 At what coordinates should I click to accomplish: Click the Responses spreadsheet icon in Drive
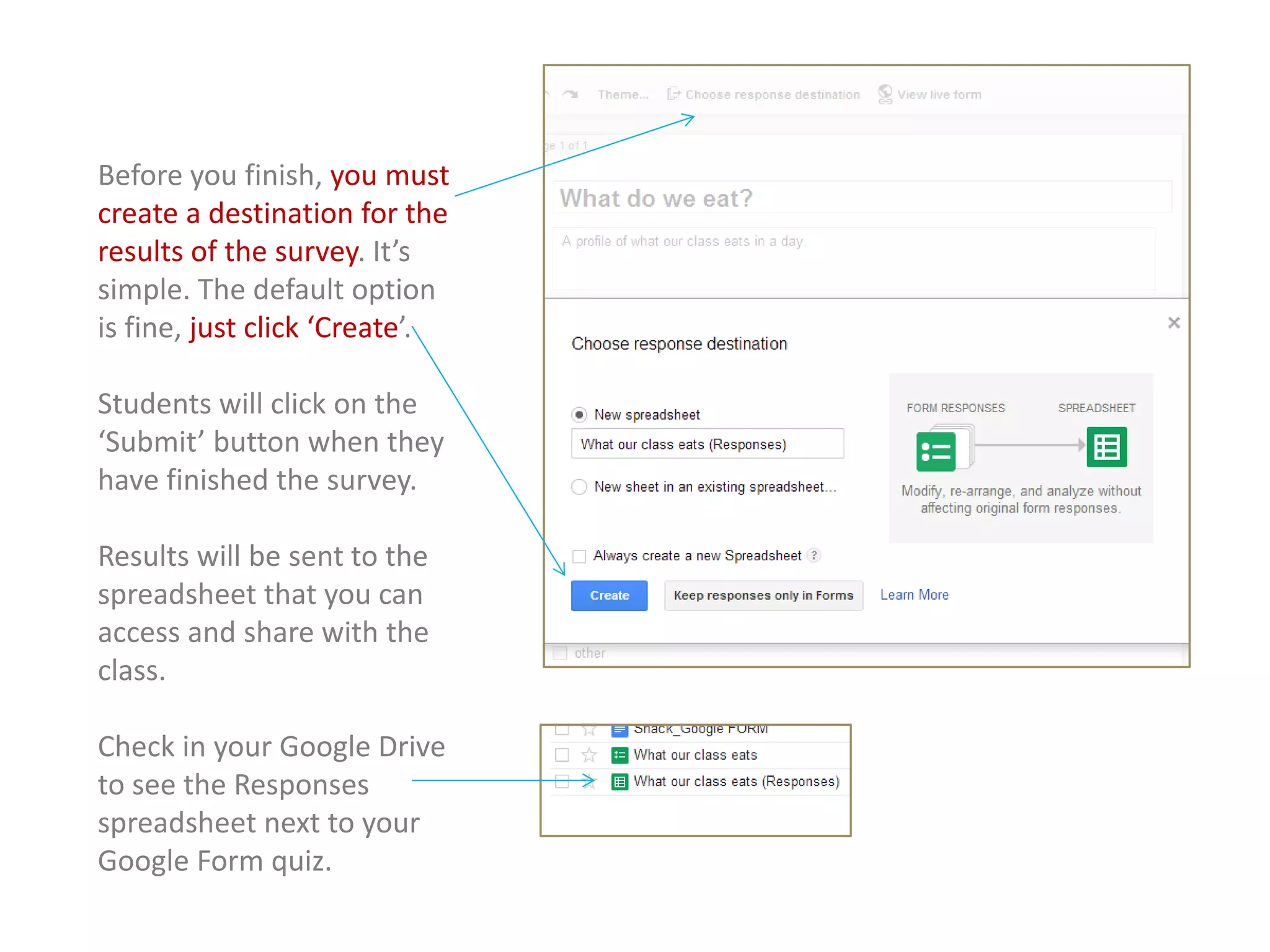(619, 782)
